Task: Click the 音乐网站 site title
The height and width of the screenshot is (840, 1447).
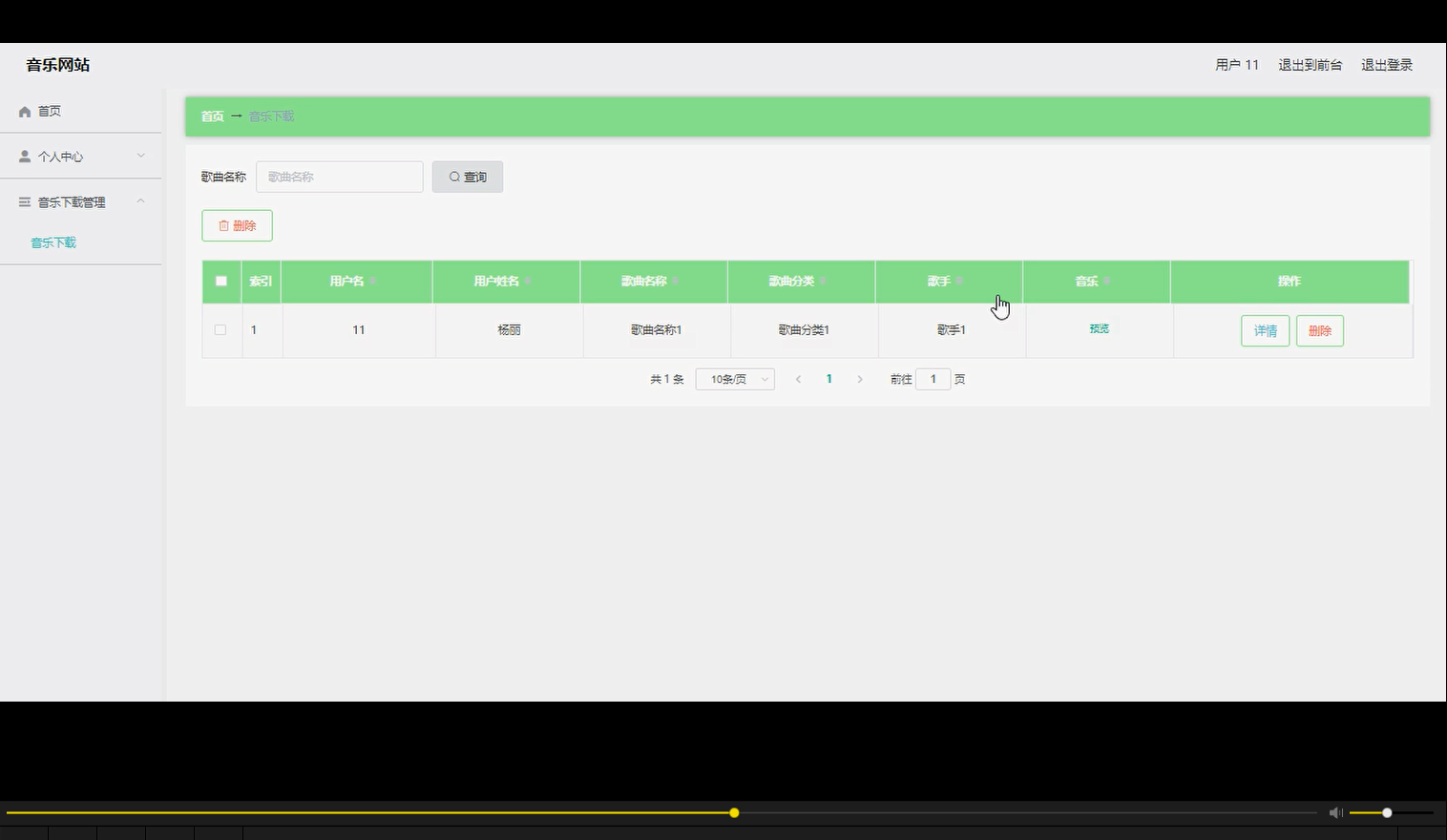Action: tap(58, 65)
